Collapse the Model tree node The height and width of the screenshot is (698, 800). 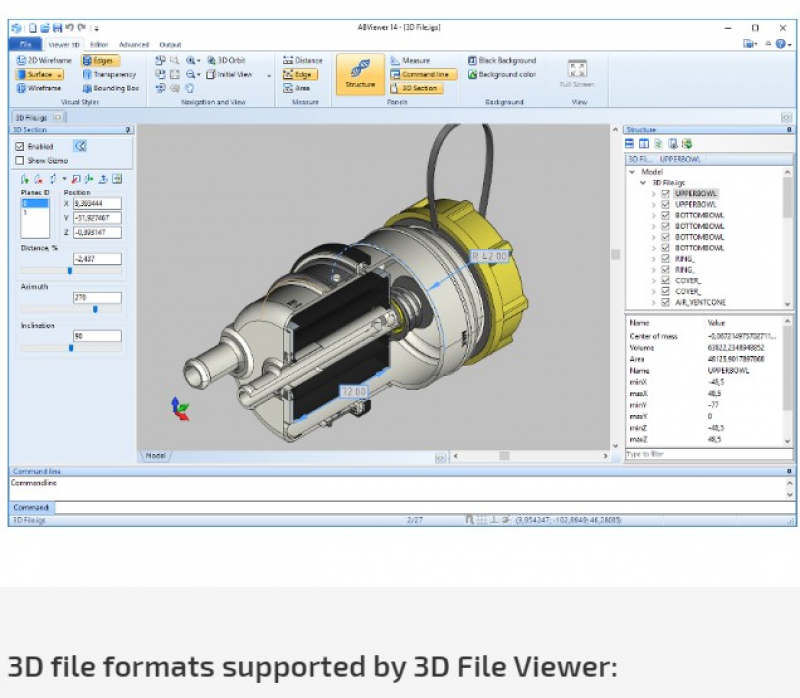[x=633, y=172]
